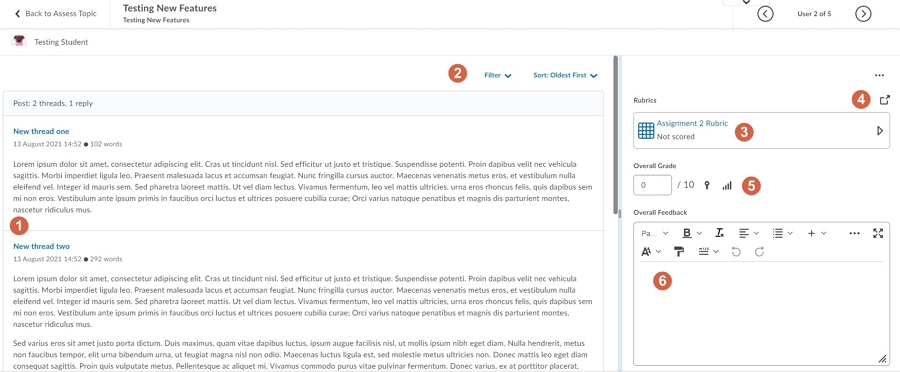Open the bold formatting options arrow
The height and width of the screenshot is (372, 900).
[699, 233]
